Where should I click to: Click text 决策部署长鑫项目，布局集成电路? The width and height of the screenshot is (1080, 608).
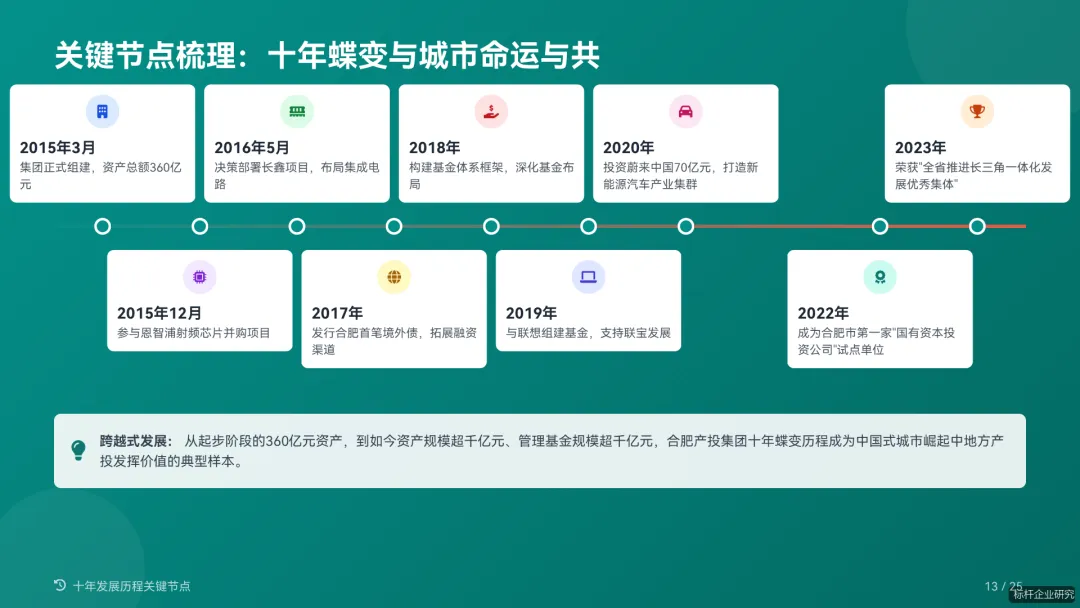click(x=297, y=176)
